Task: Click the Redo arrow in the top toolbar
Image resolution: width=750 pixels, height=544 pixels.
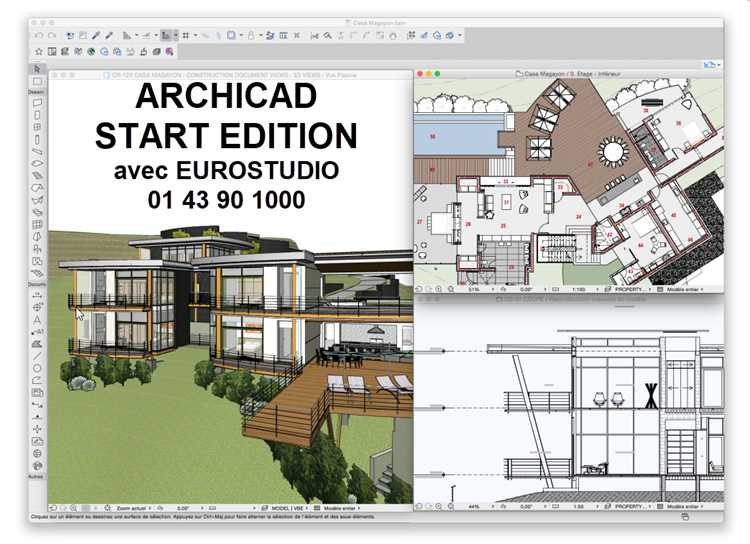Action: (x=52, y=35)
